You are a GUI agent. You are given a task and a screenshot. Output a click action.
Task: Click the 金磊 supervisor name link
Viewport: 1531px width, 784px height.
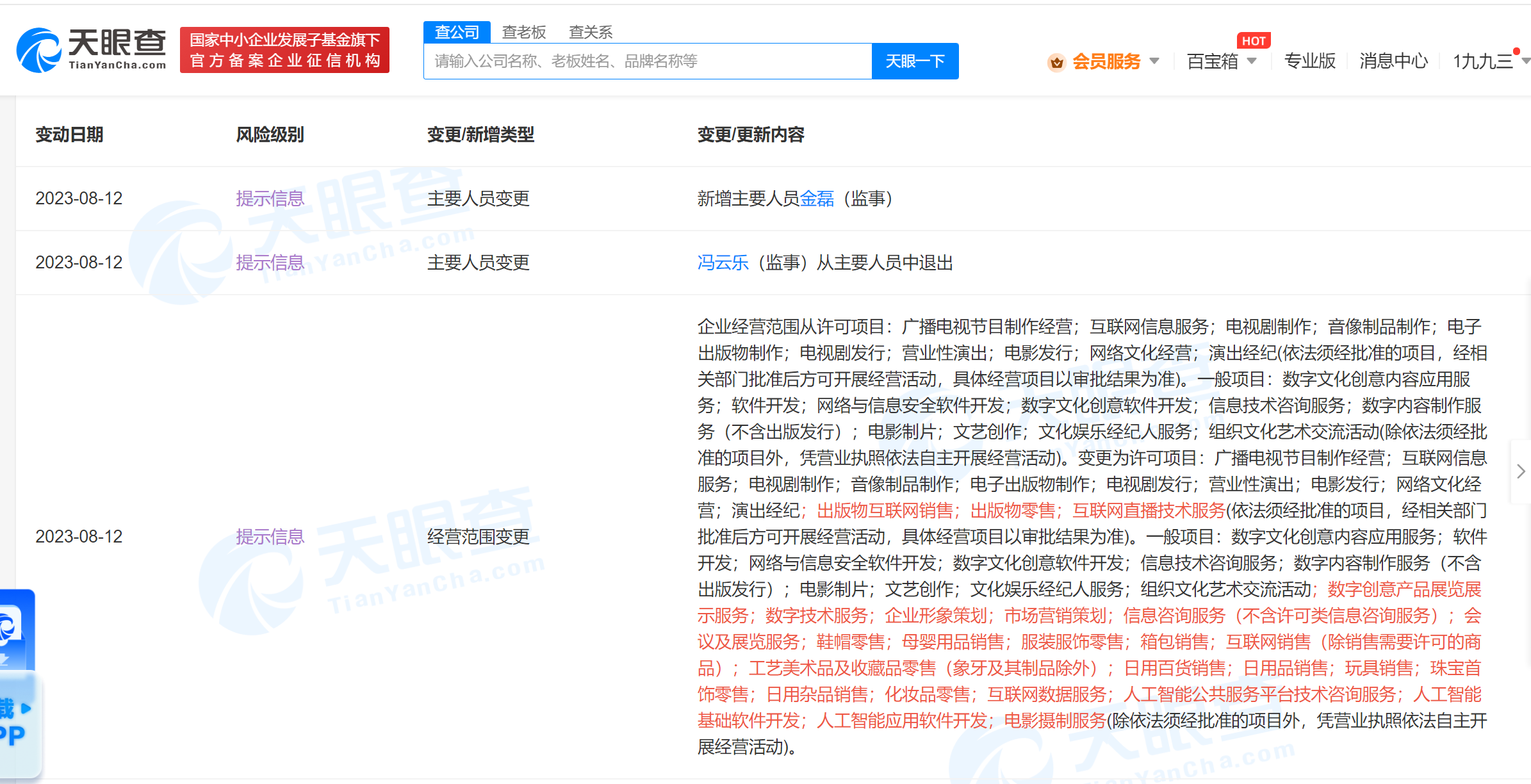pos(817,199)
